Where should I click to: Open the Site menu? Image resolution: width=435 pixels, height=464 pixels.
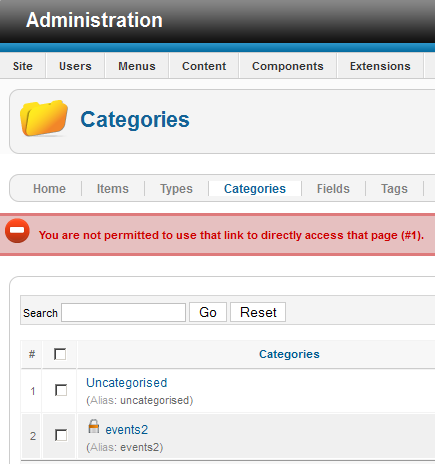click(23, 66)
